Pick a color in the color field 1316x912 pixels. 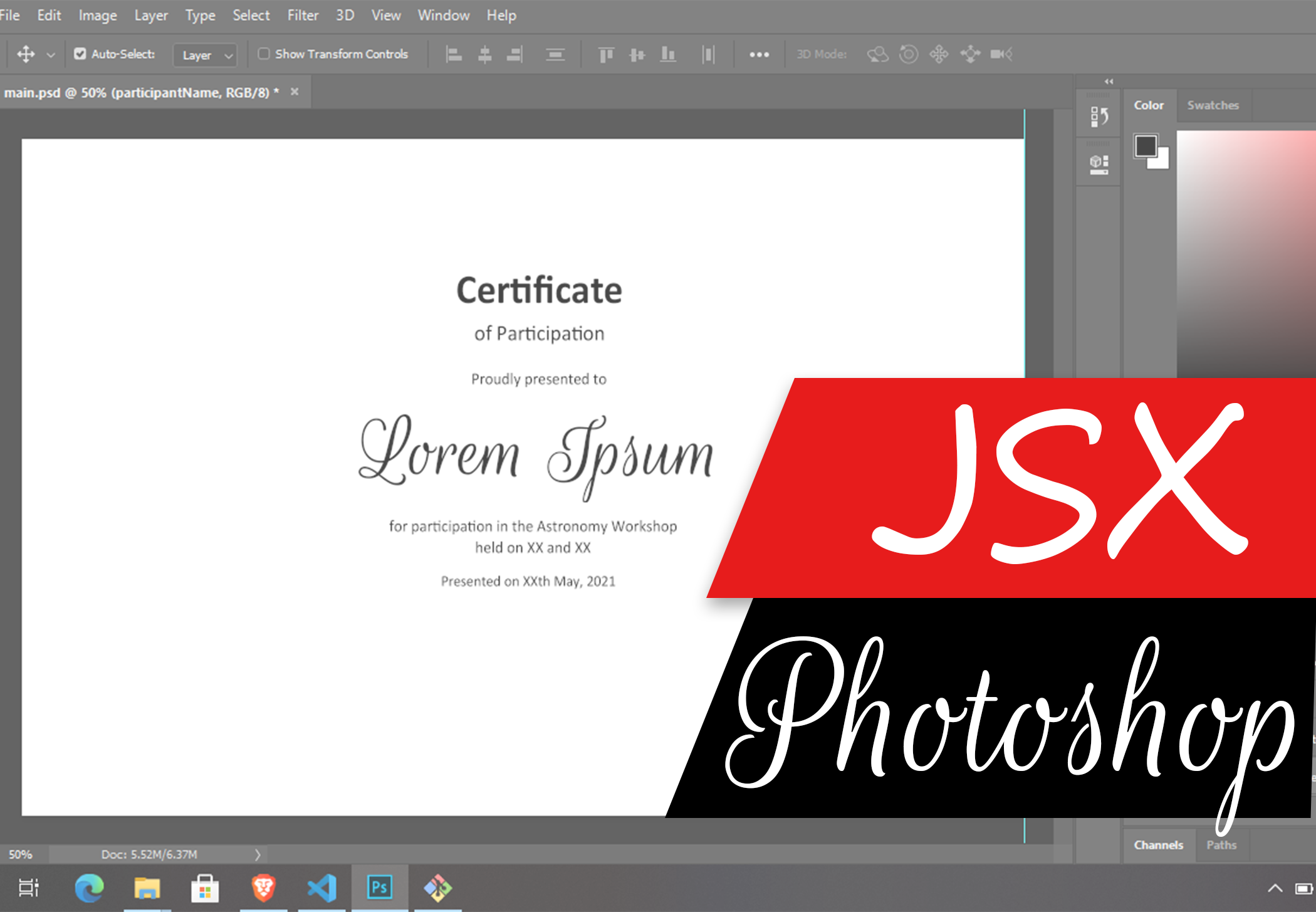[x=1246, y=254]
